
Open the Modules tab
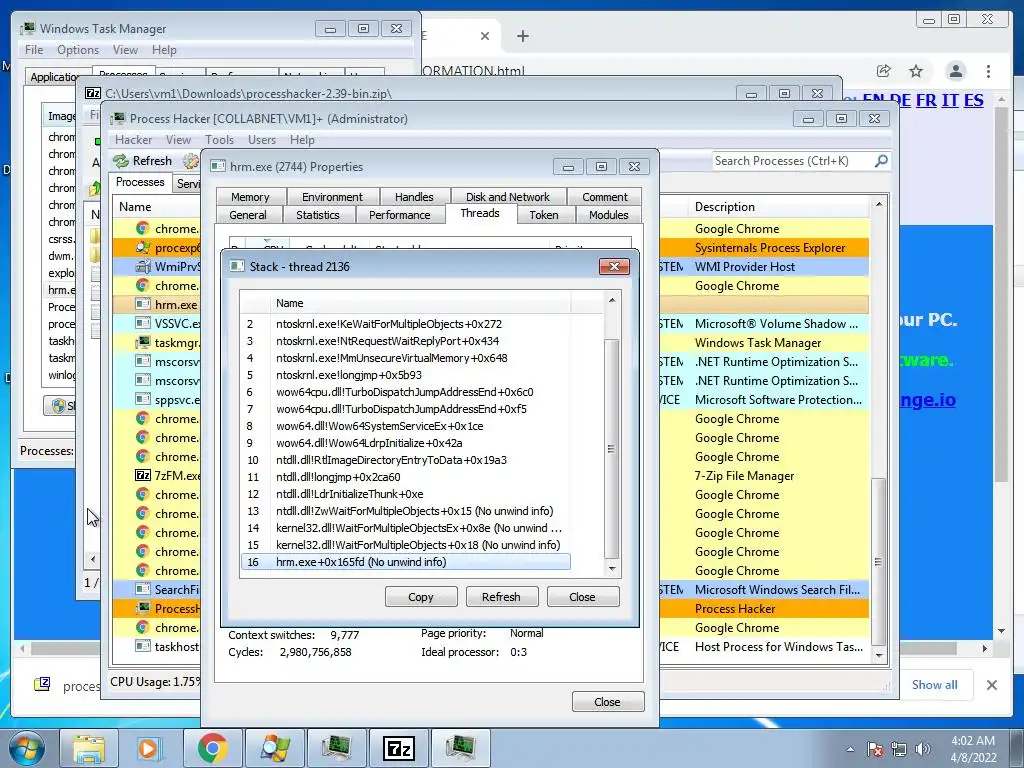pos(609,215)
